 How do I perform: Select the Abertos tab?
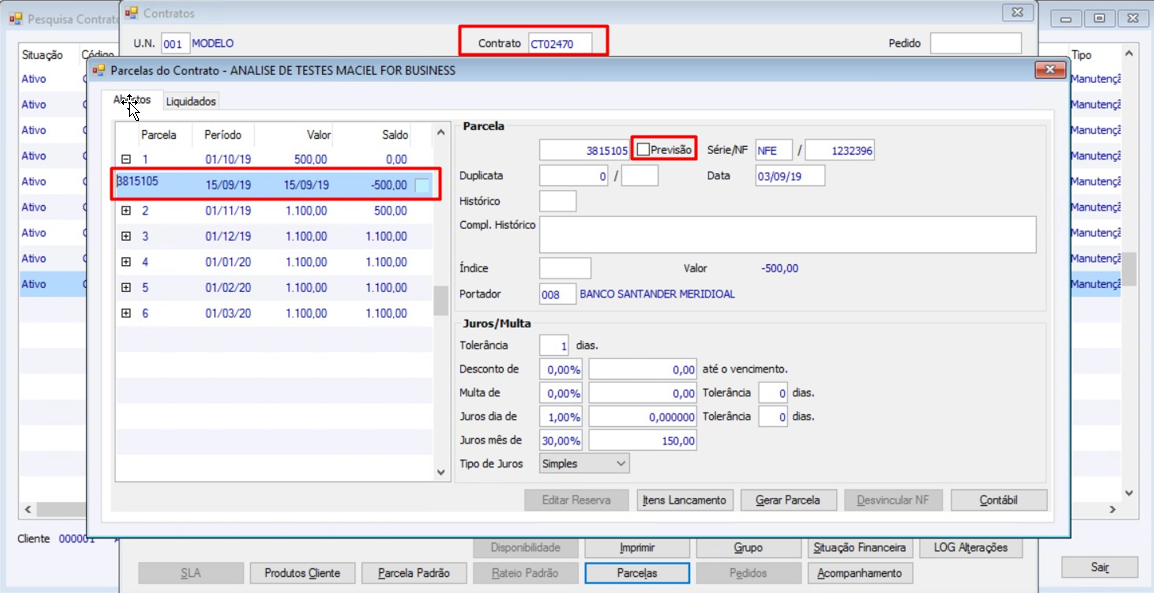click(132, 100)
